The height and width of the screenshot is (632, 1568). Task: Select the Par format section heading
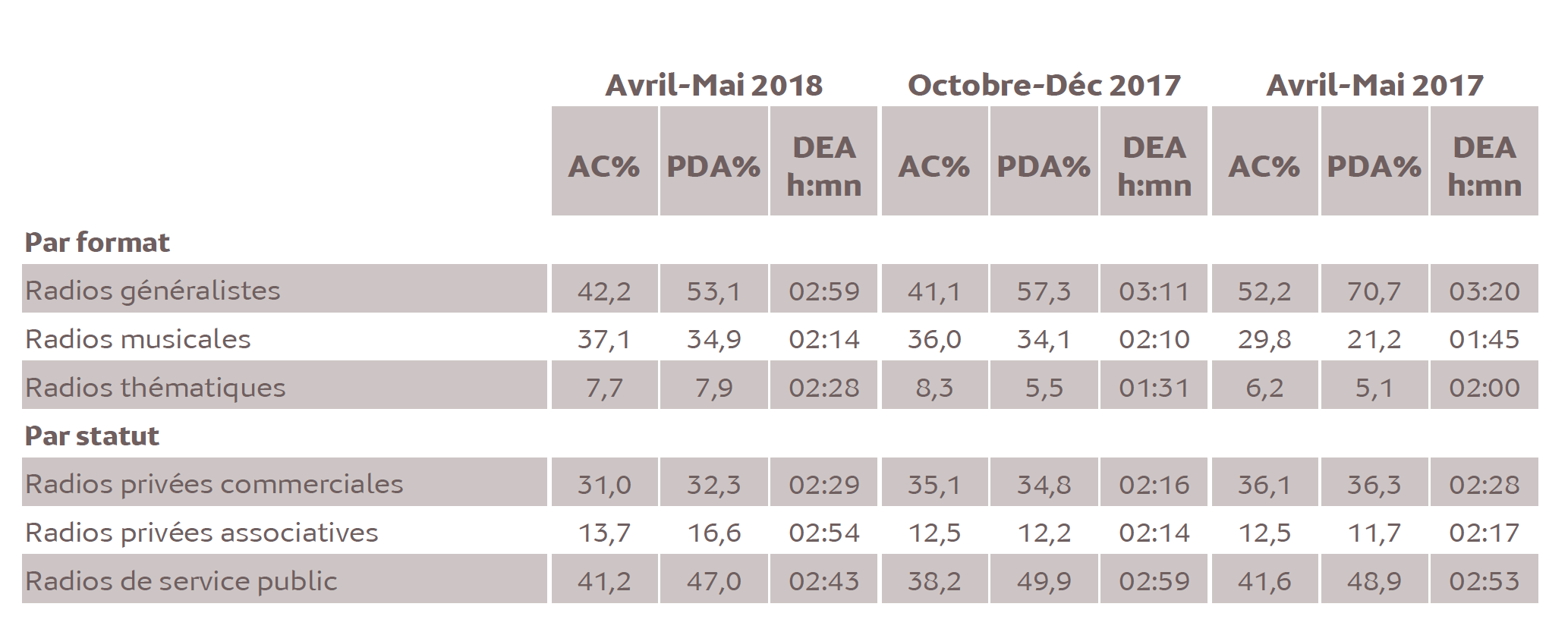pos(97,243)
